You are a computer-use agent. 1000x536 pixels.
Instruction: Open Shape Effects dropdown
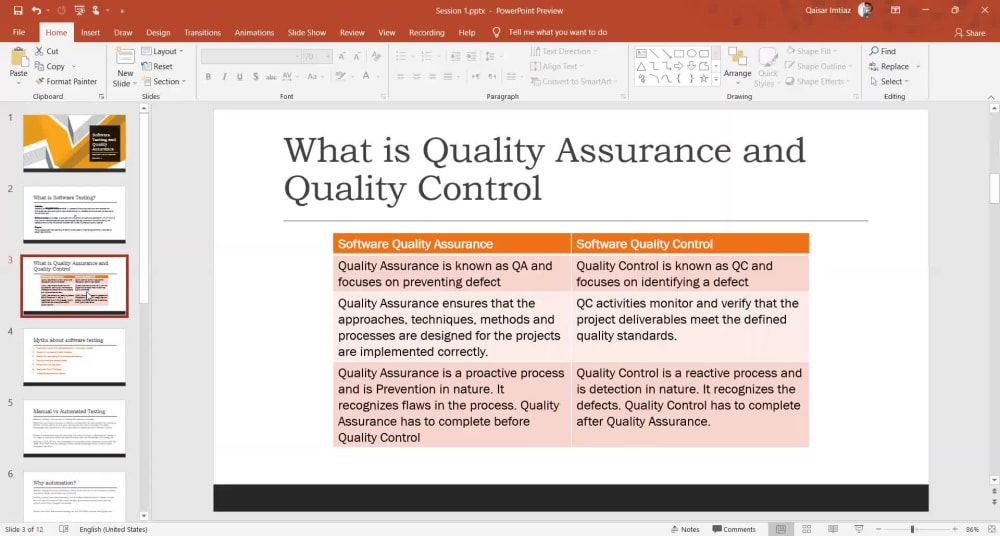(x=818, y=81)
